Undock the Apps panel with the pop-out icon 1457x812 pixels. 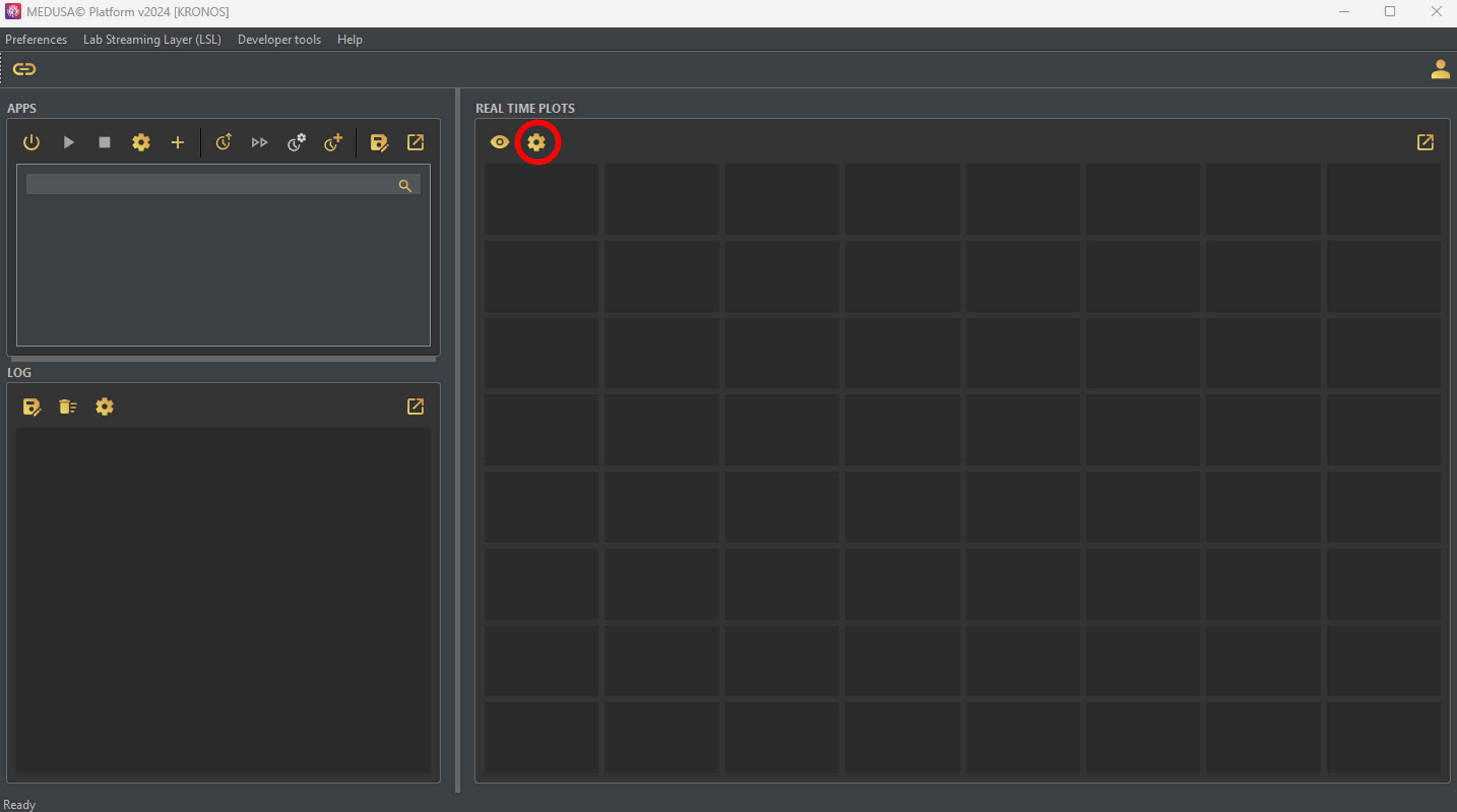click(415, 142)
